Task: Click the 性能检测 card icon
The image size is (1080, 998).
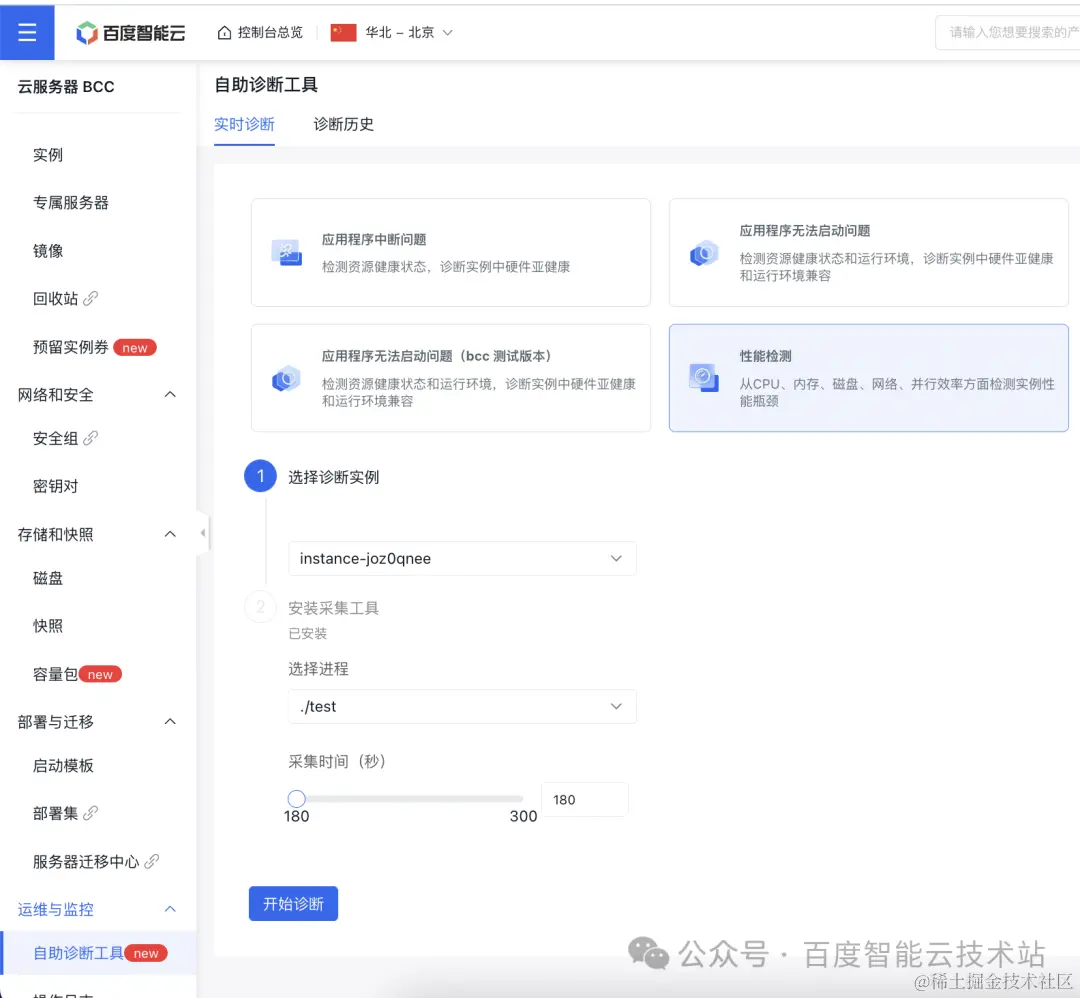Action: pos(704,378)
